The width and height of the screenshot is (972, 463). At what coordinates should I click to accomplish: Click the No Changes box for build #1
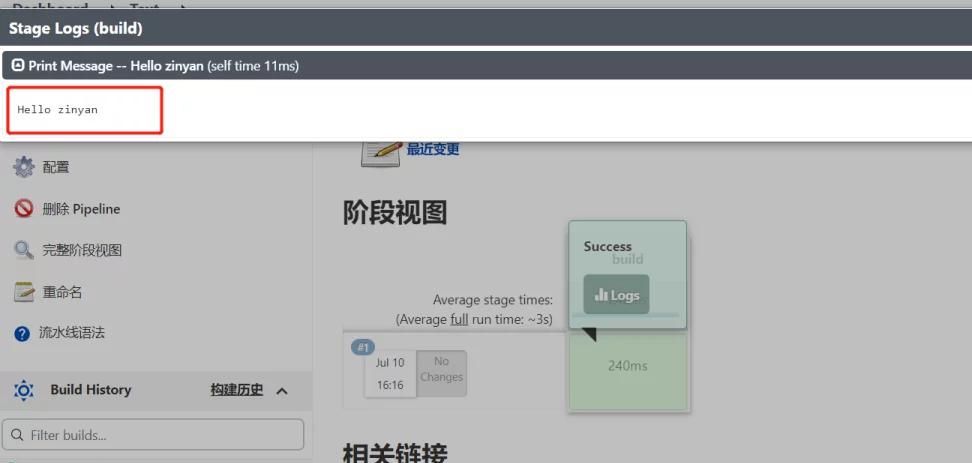[x=441, y=373]
